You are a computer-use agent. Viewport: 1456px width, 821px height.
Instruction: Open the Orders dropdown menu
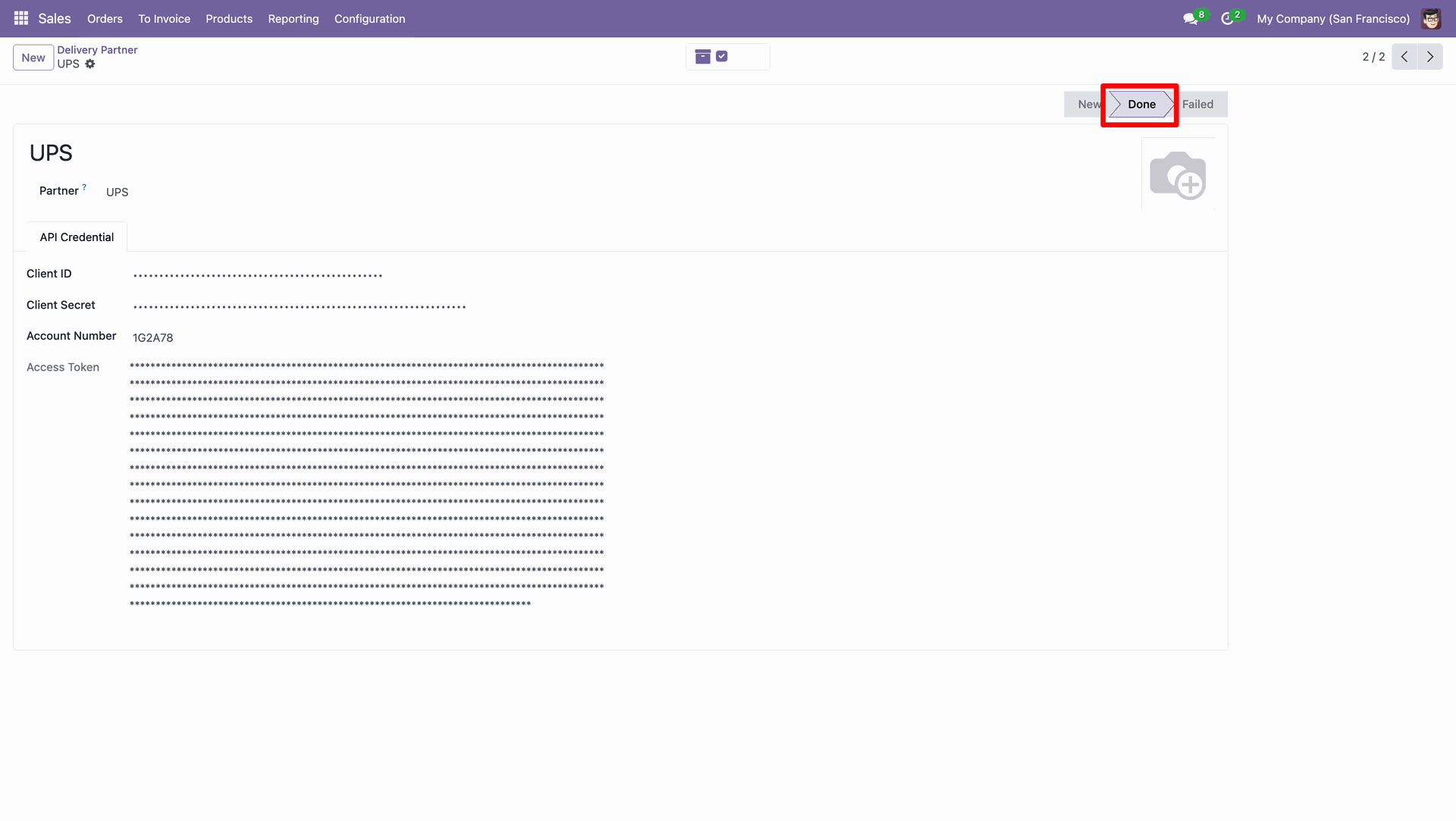point(105,19)
